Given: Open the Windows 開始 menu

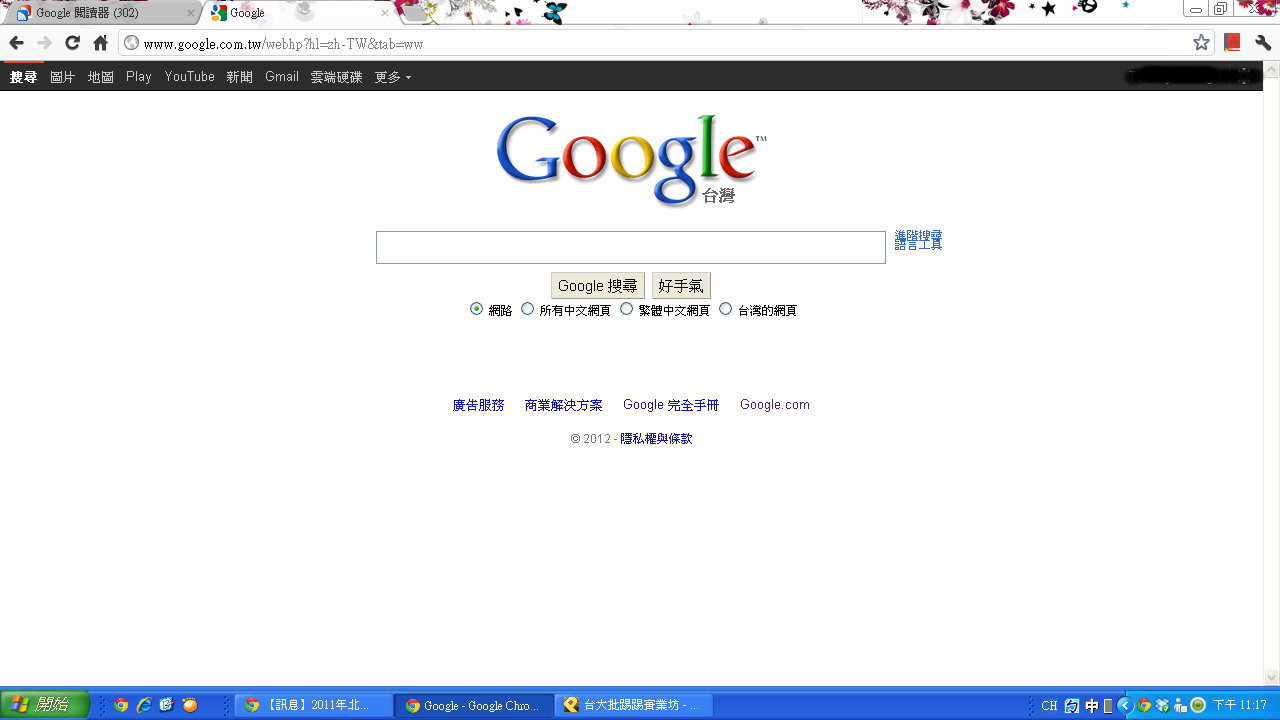Looking at the screenshot, I should point(45,705).
